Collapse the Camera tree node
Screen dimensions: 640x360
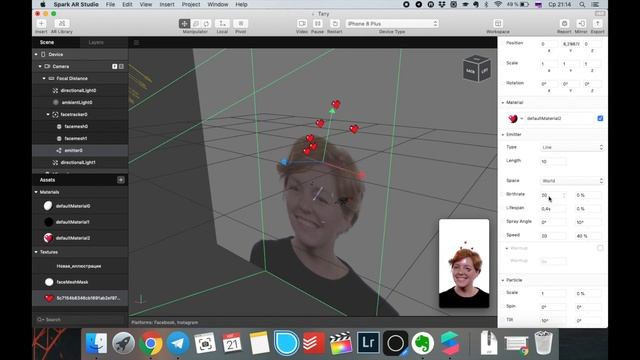40,66
